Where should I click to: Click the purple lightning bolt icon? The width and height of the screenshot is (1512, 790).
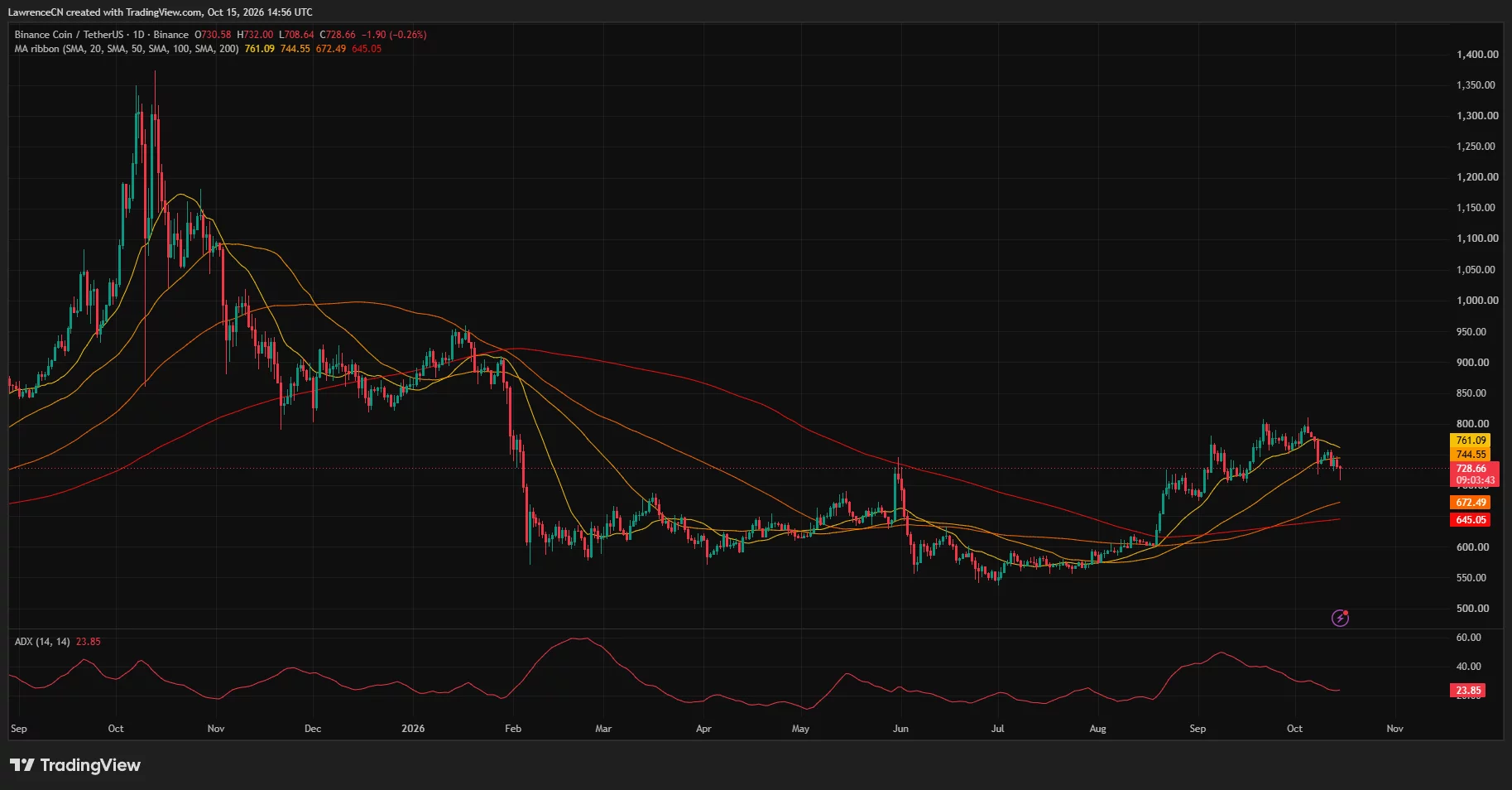point(1340,618)
